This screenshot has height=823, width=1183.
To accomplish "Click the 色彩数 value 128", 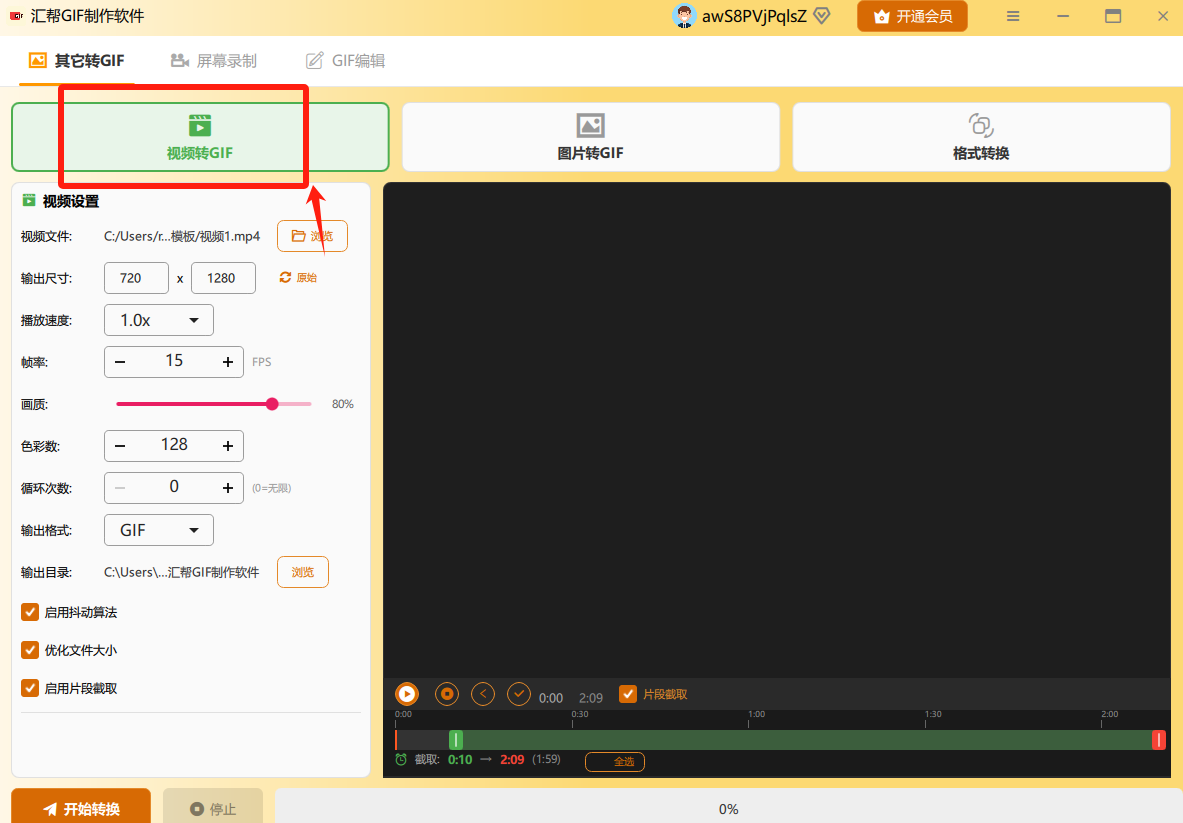I will (x=174, y=445).
